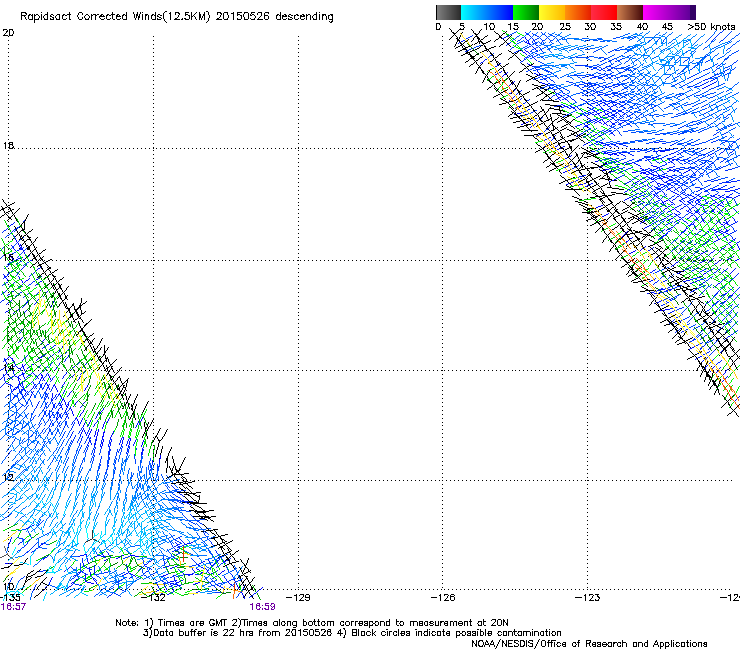Image resolution: width=740 pixels, height=650 pixels.
Task: Click the longitude label '-123'
Action: point(588,598)
